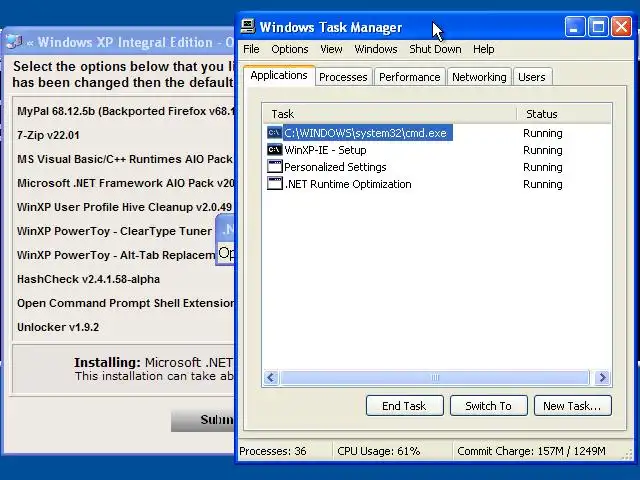Click the New Task... button
This screenshot has height=480, width=640.
click(x=572, y=406)
